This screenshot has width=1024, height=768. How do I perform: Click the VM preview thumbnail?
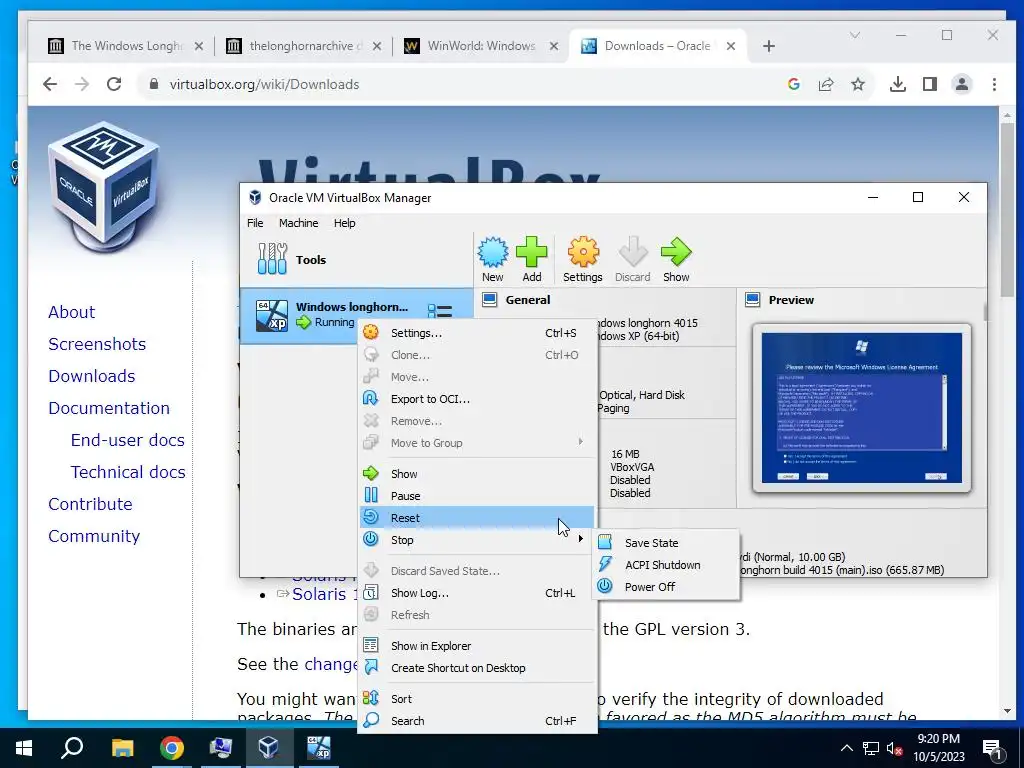[x=861, y=408]
